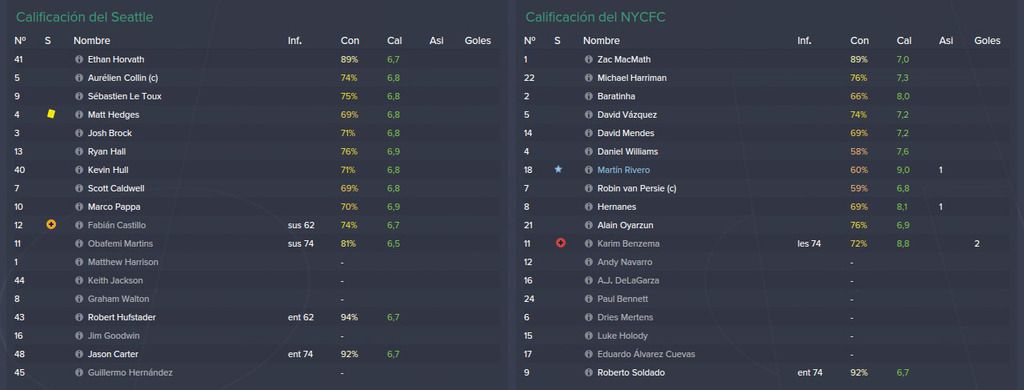The height and width of the screenshot is (390, 1024).
Task: Sort Seattle table by Cal column
Action: pos(394,41)
